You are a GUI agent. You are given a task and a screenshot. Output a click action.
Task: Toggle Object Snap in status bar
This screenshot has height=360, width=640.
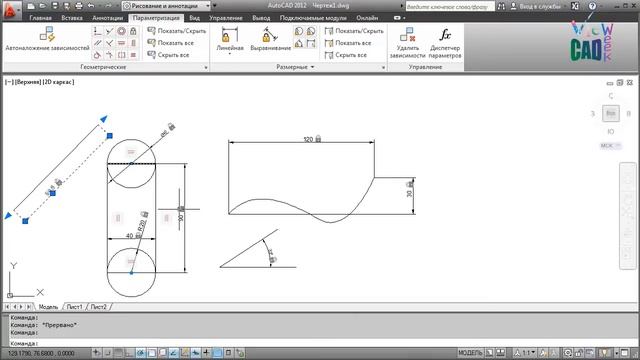click(152, 352)
